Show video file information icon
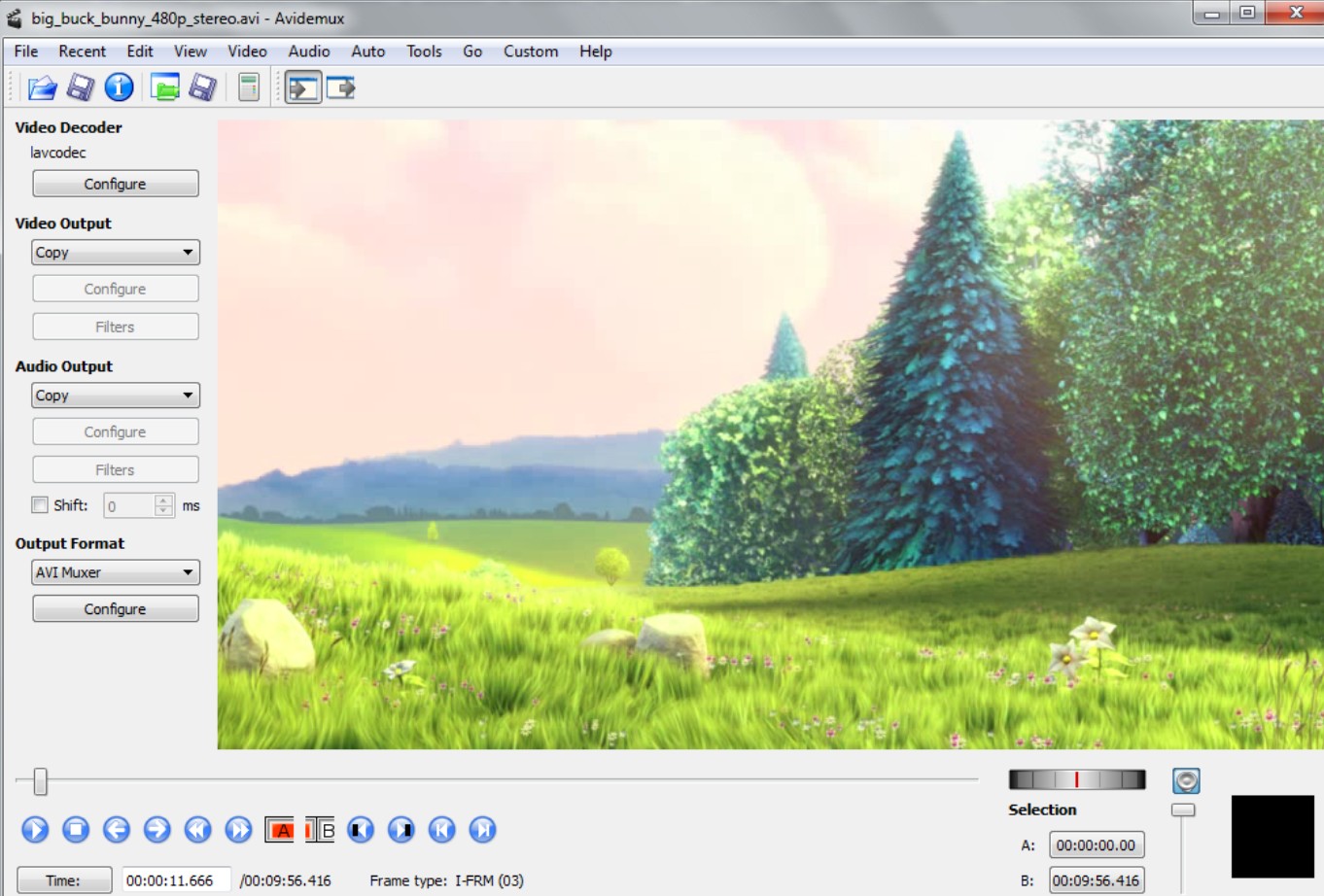Viewport: 1324px width, 896px height. click(119, 88)
